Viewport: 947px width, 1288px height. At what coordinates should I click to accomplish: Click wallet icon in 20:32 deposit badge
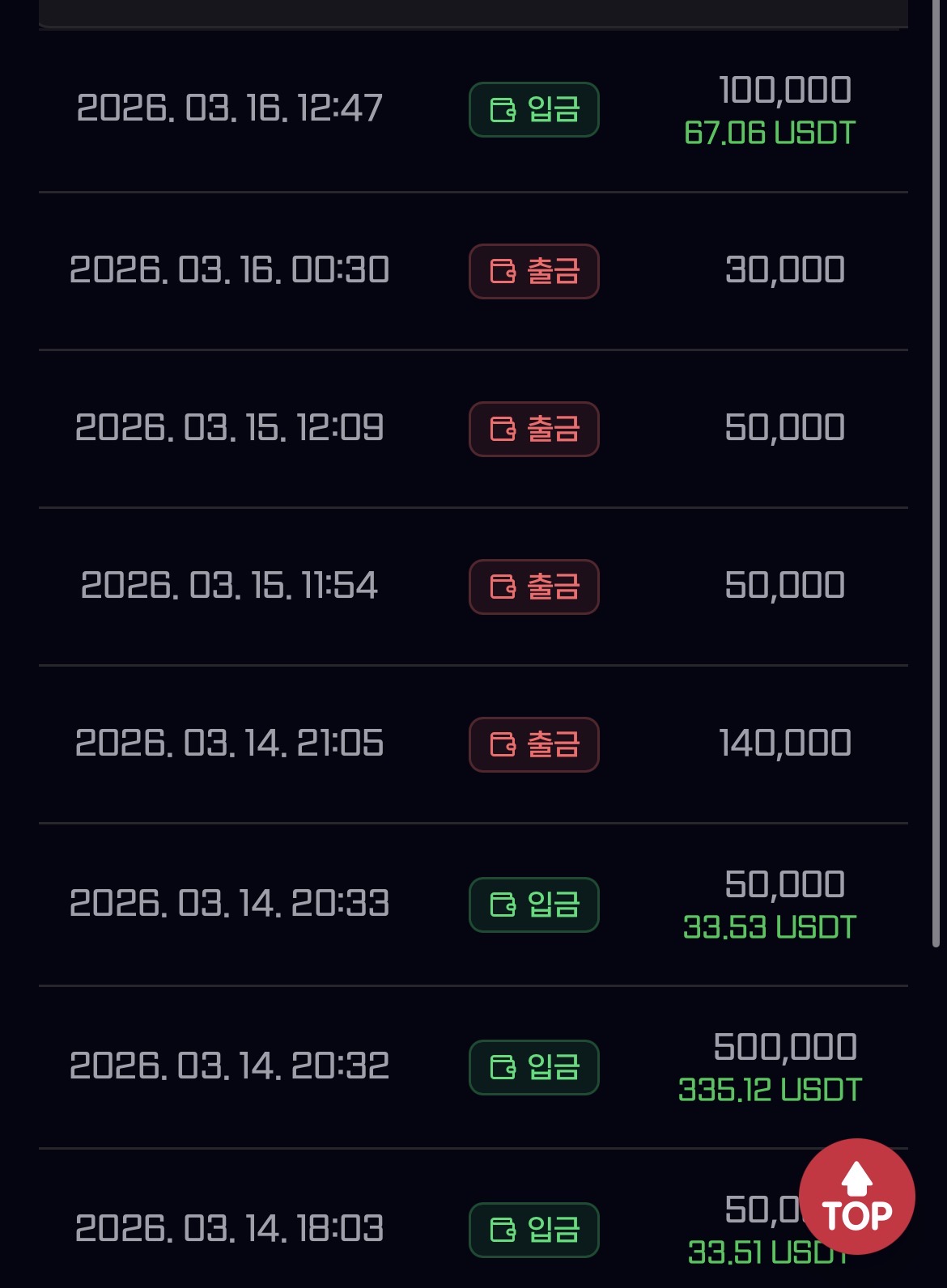coord(503,1067)
